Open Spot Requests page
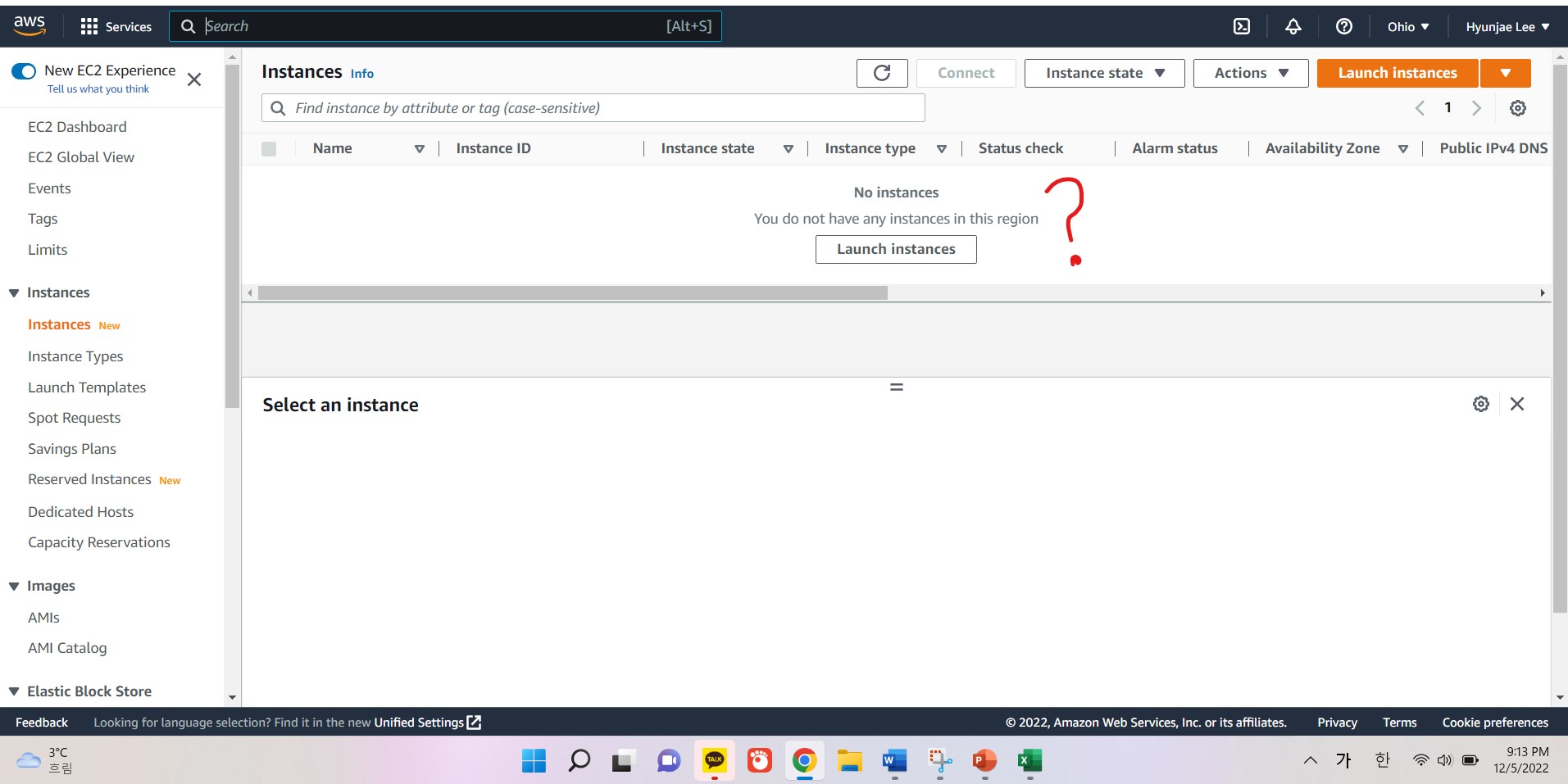The width and height of the screenshot is (1568, 784). click(74, 418)
